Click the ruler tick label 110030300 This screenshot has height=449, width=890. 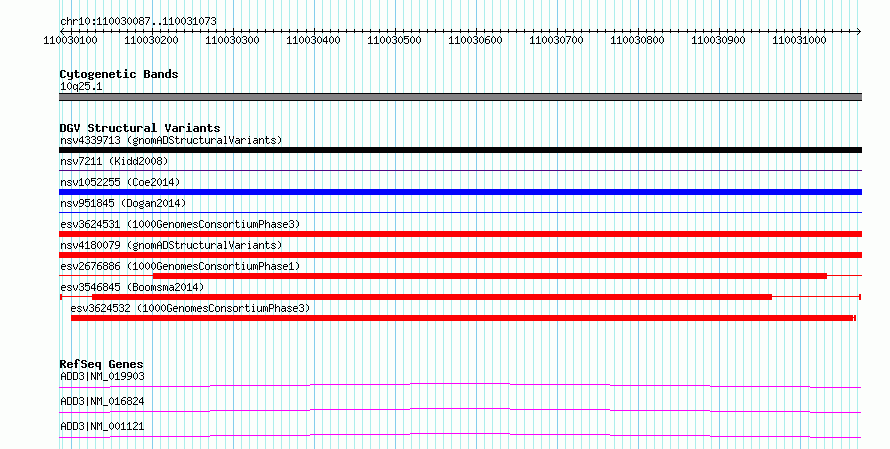[x=232, y=40]
